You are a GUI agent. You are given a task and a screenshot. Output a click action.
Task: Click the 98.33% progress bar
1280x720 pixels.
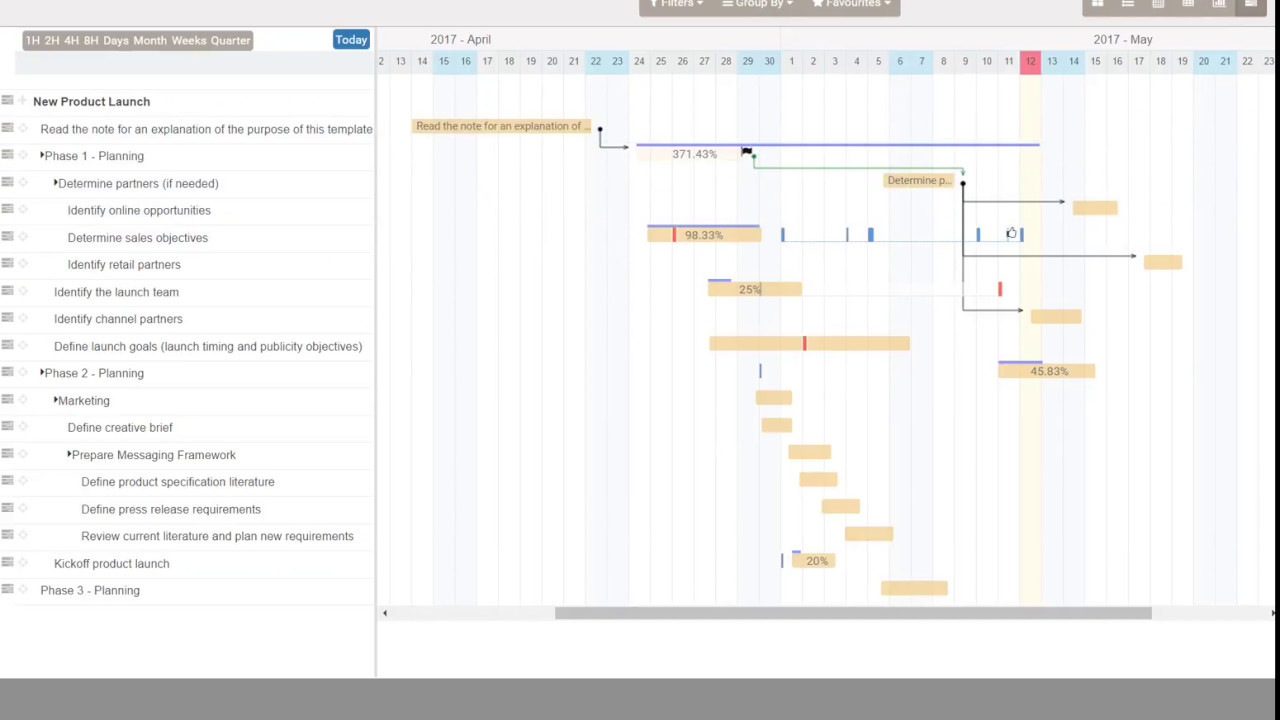pyautogui.click(x=704, y=235)
